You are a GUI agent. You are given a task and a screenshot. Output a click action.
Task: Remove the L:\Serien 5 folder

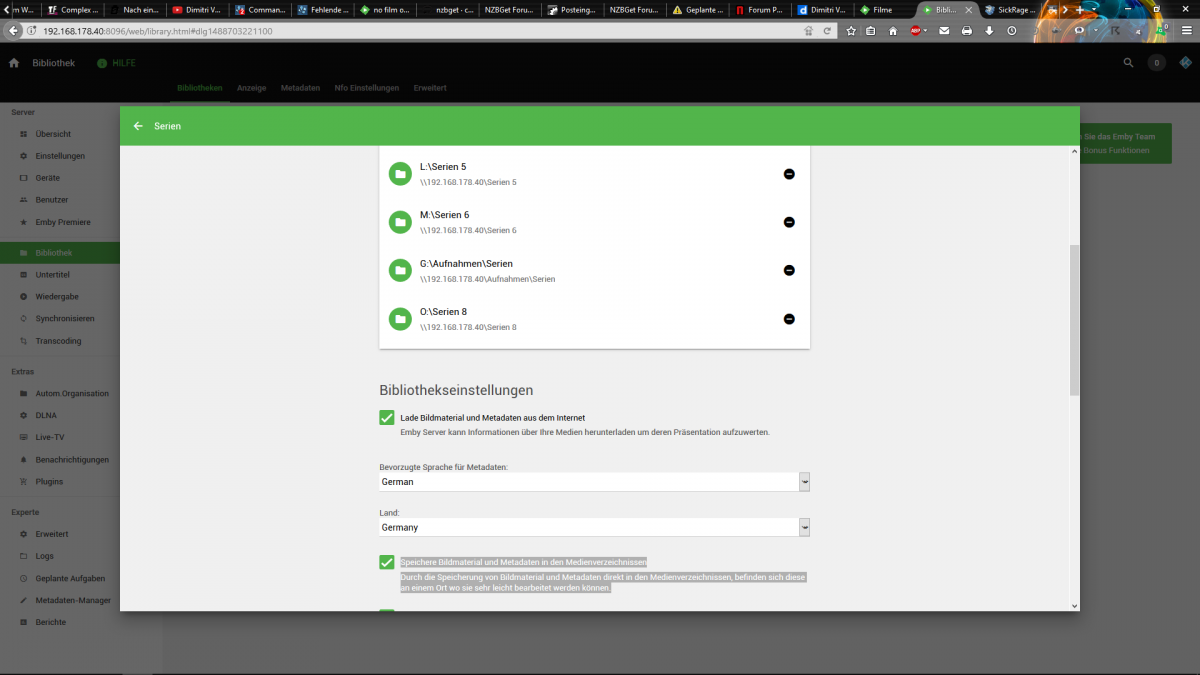(x=789, y=174)
